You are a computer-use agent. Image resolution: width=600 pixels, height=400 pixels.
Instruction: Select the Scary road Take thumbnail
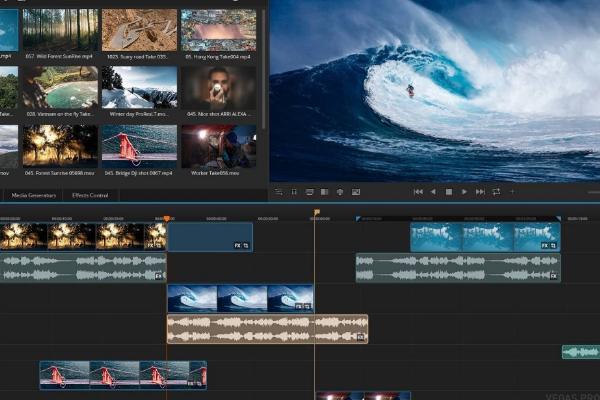pyautogui.click(x=139, y=30)
